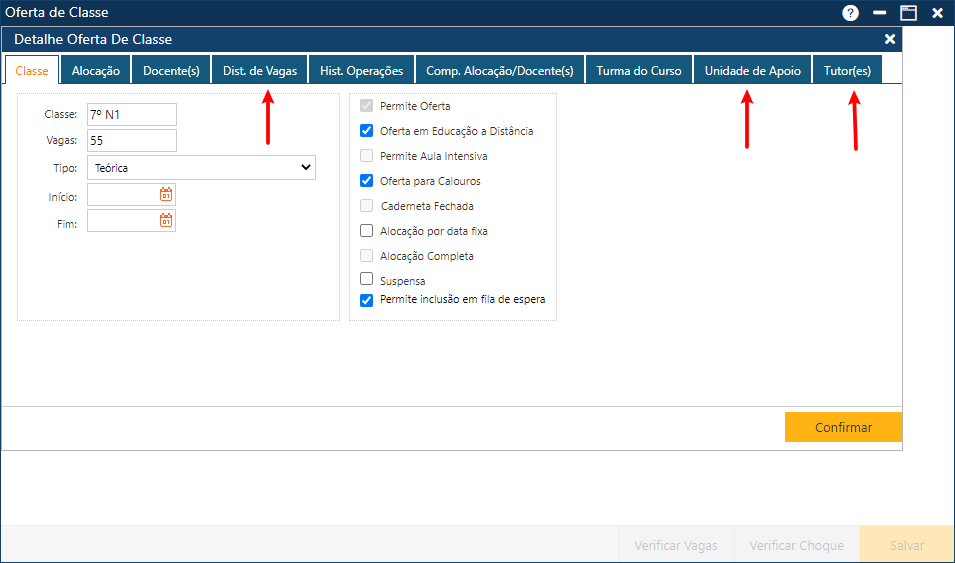This screenshot has height=563, width=955.
Task: Expand the Tipo dropdown showing Teórica
Action: click(201, 168)
